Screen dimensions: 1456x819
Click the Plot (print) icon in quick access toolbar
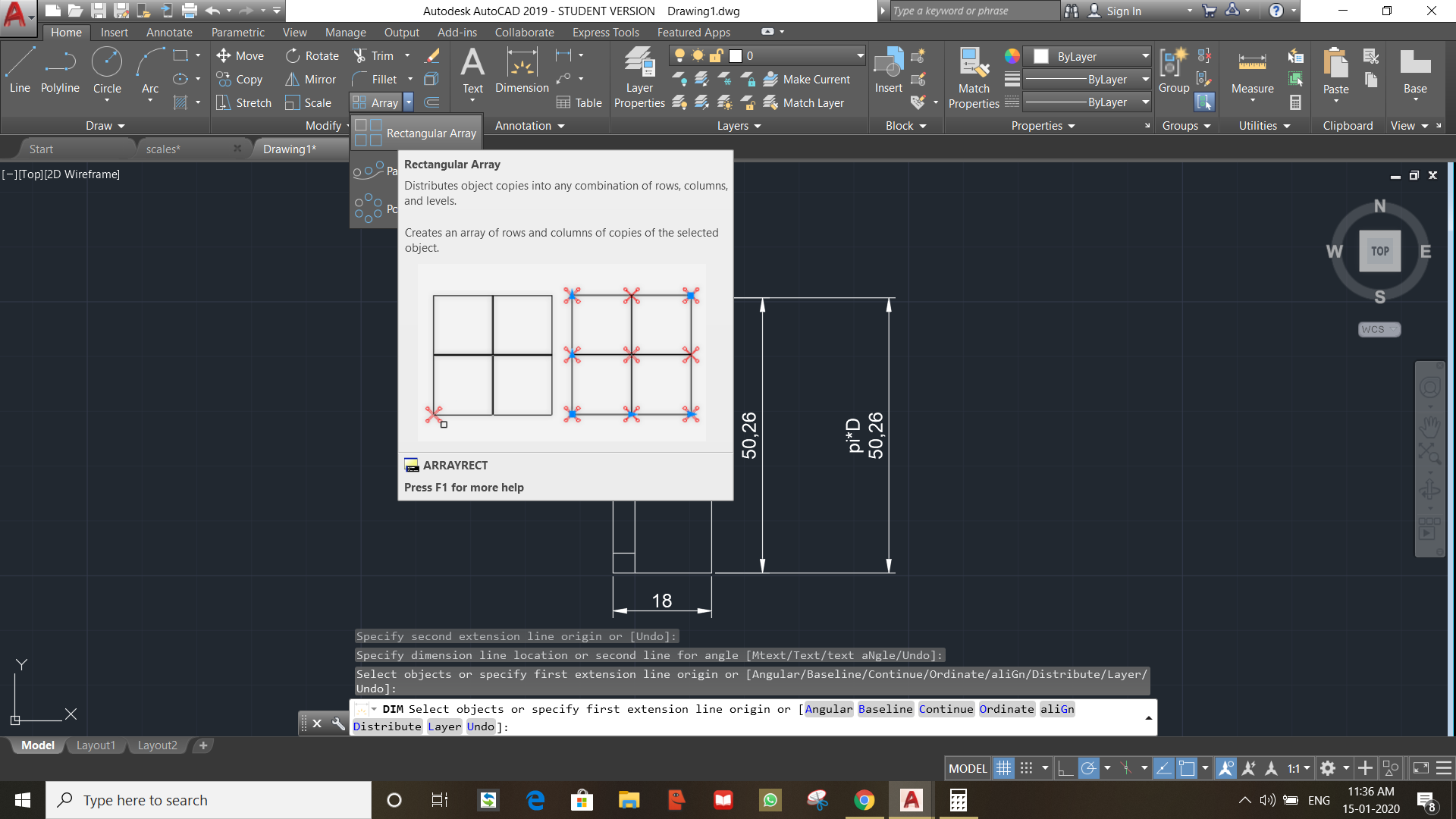(x=190, y=11)
